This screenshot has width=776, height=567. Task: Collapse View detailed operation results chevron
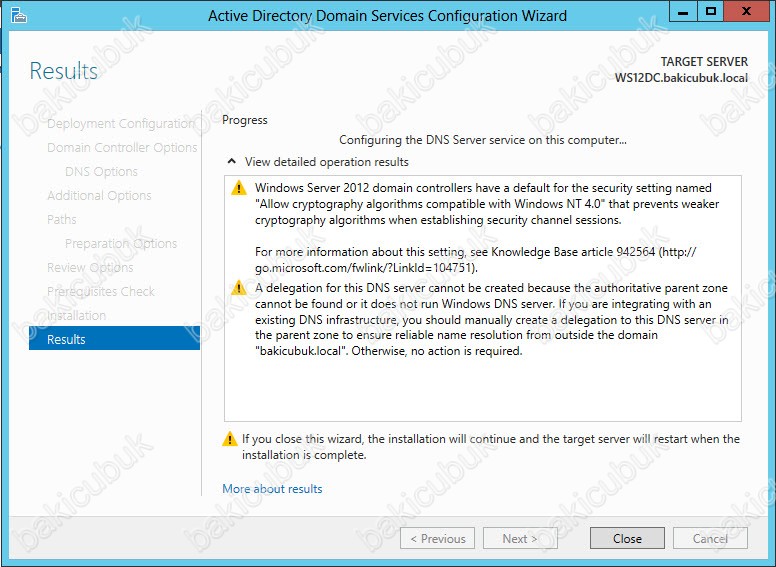pyautogui.click(x=231, y=161)
